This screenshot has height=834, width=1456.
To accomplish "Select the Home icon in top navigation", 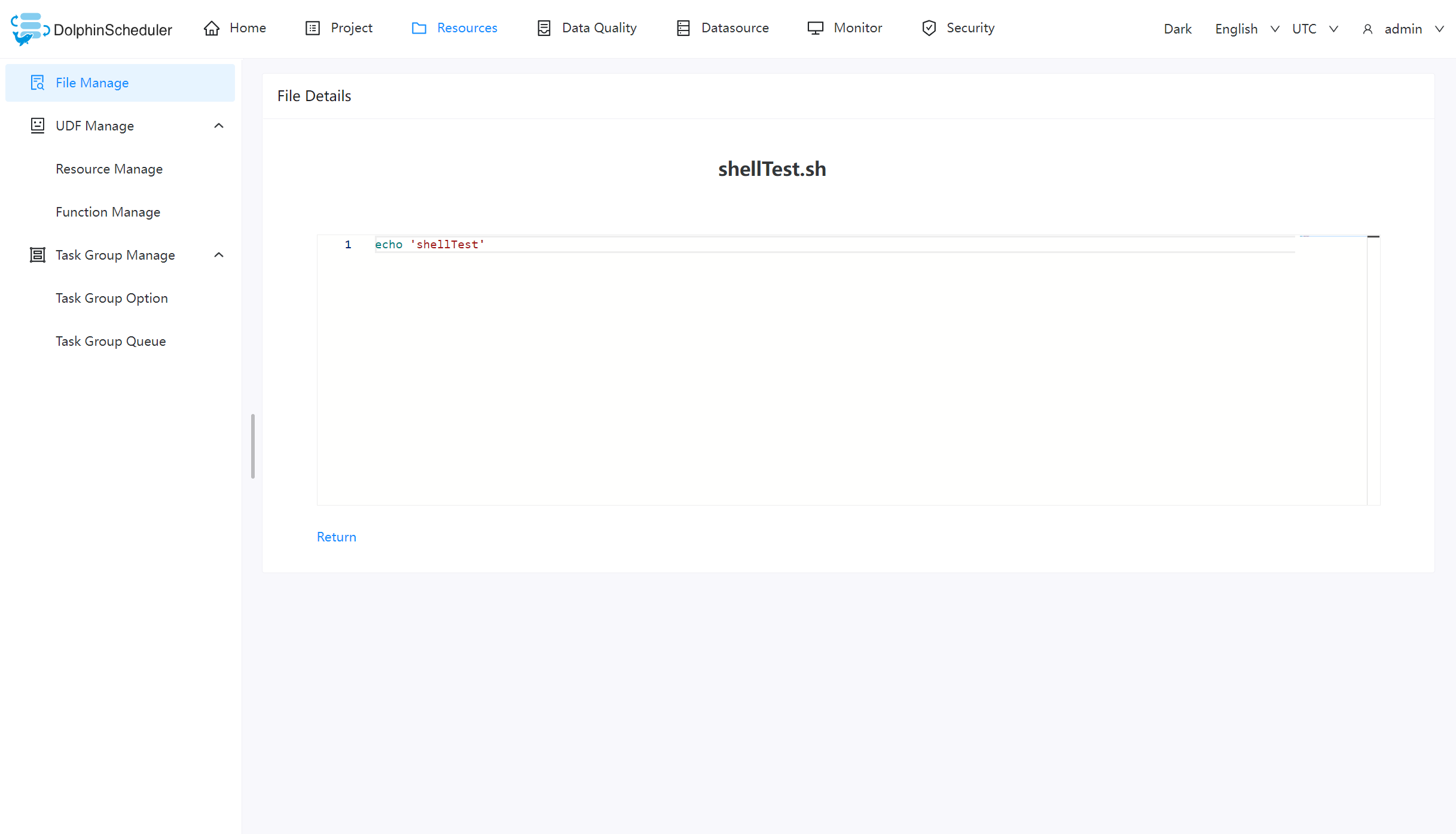I will [211, 28].
